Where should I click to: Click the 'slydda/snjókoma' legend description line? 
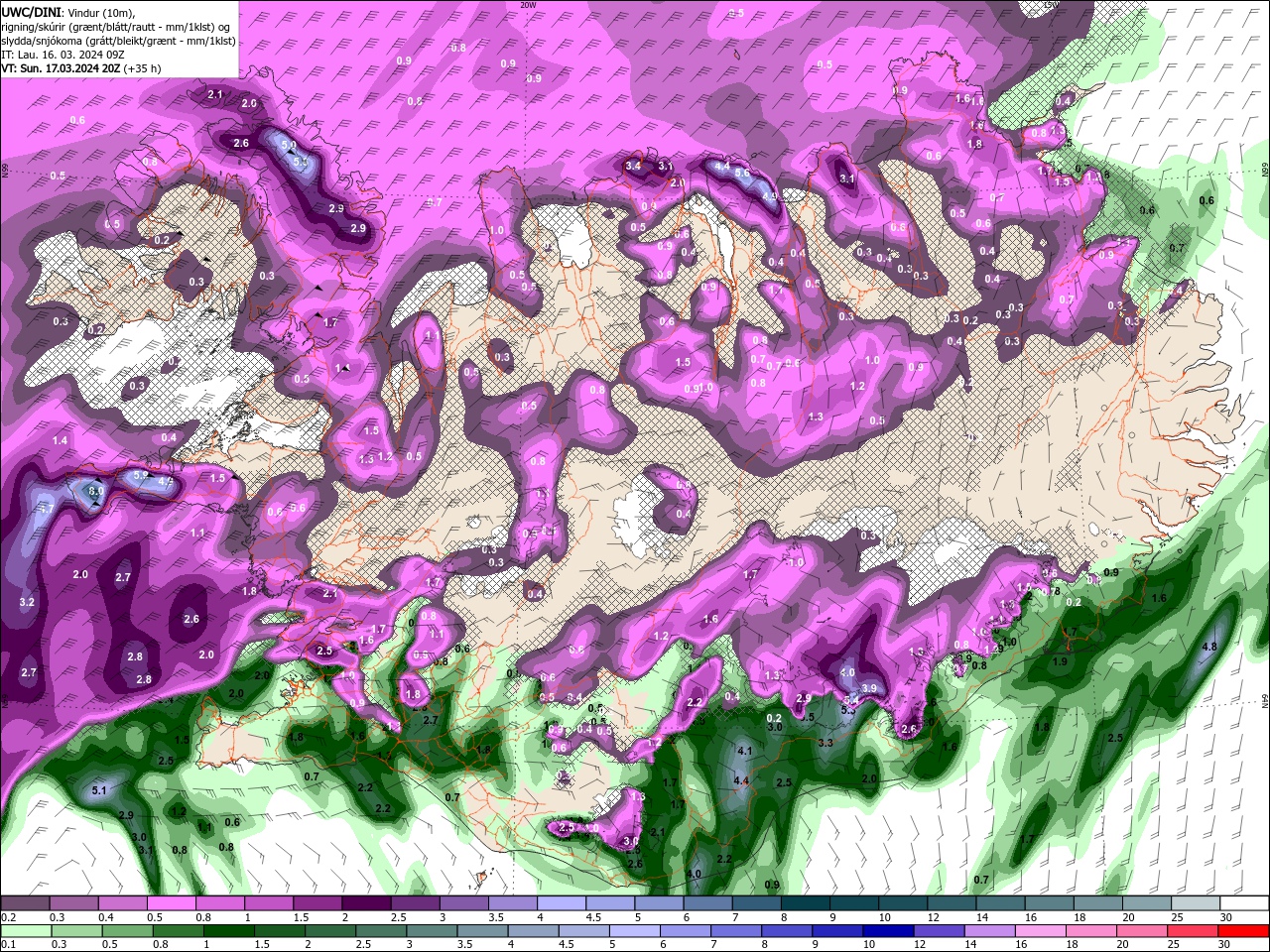[x=118, y=41]
